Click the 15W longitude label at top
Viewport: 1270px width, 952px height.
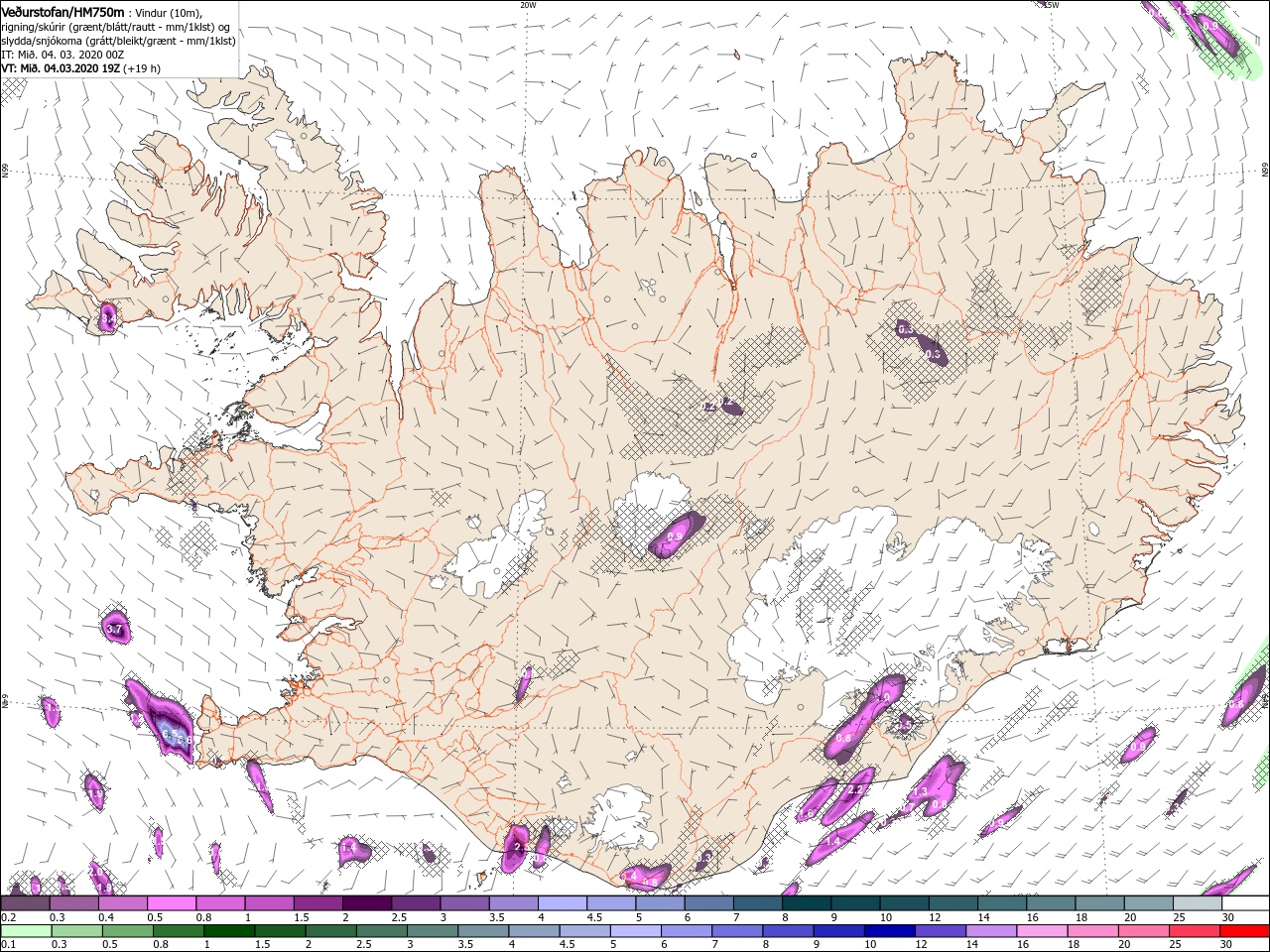1051,5
